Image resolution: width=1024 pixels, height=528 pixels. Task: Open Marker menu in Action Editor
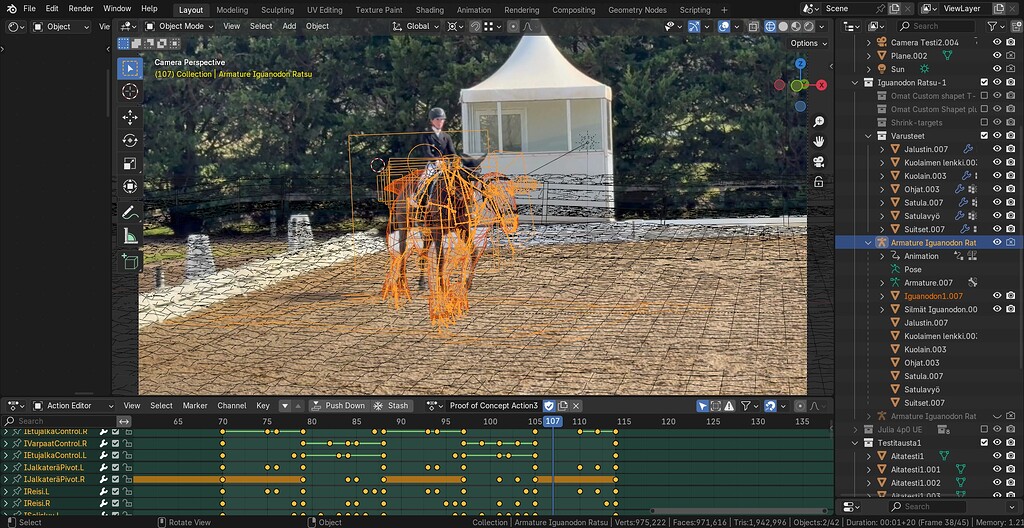195,406
